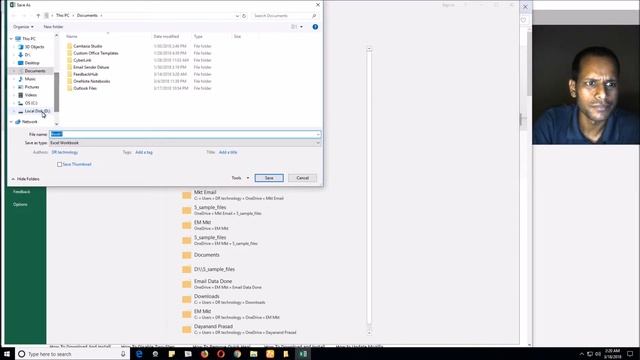This screenshot has width=640, height=360.
Task: Click the blue help question-mark icon
Action: [x=315, y=27]
